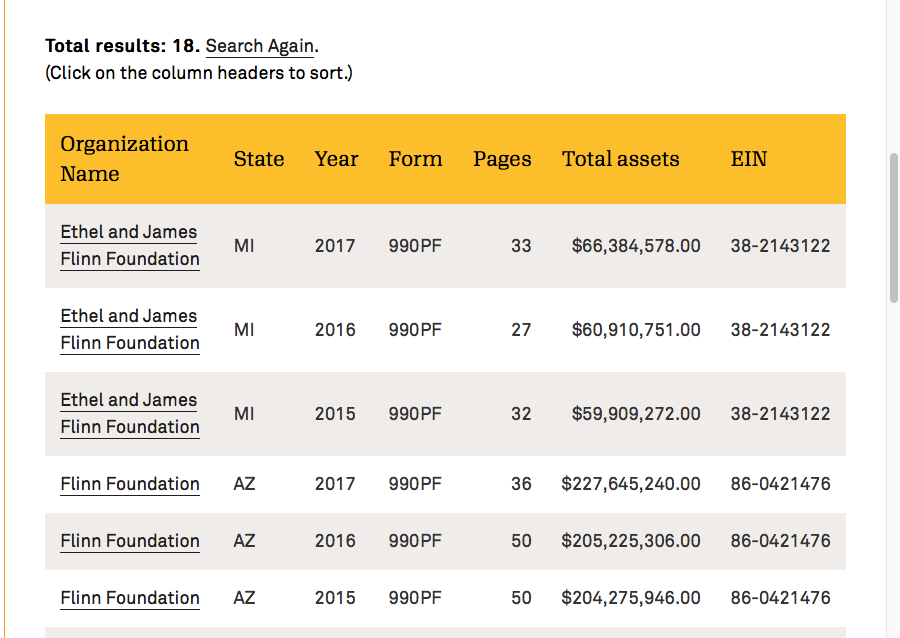Sort table by Year column
This screenshot has height=638, width=900.
(x=336, y=159)
